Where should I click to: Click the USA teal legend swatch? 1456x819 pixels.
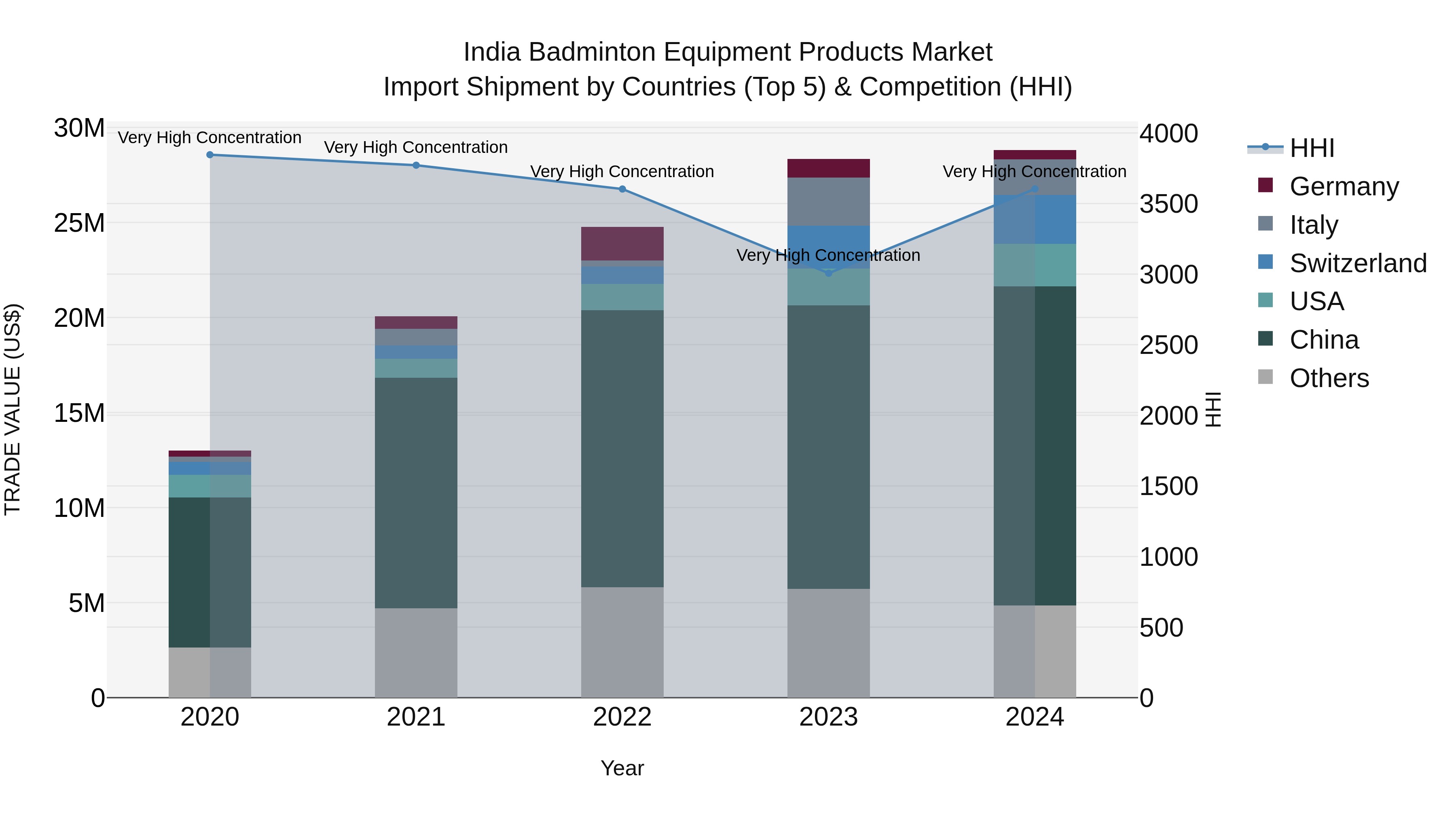[1266, 301]
